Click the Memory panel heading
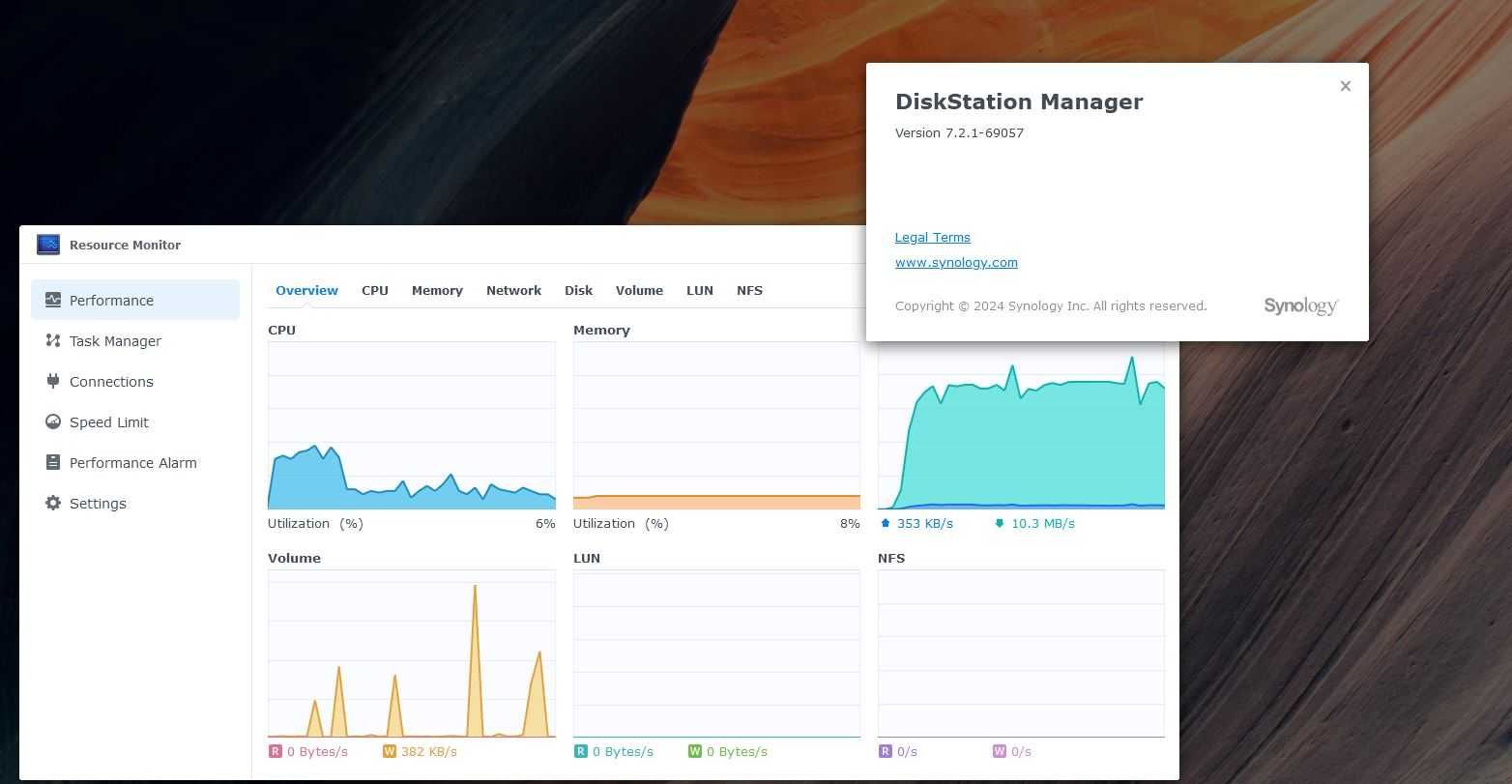Image resolution: width=1512 pixels, height=784 pixels. coord(601,330)
